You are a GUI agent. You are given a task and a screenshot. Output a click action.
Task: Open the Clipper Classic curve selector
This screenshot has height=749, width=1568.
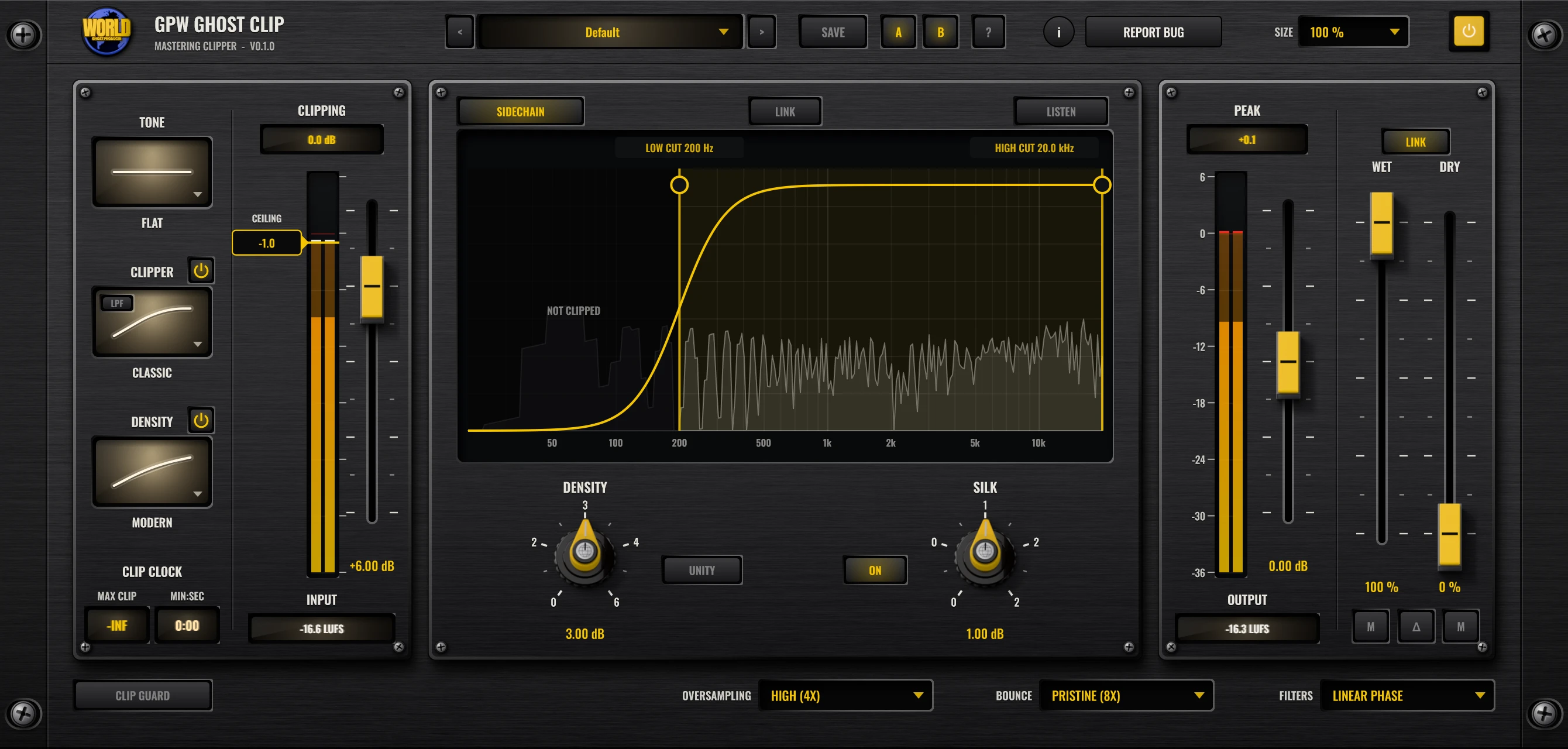pos(152,322)
